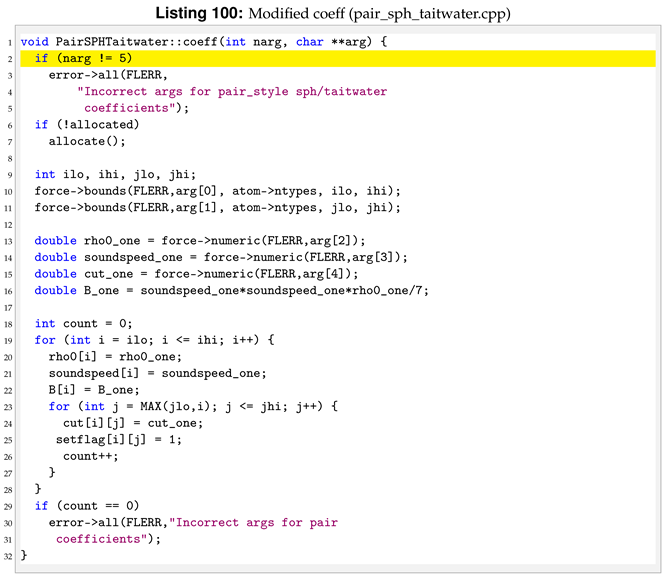
Task: Click the 'double rho0_one' declaration line
Action: tap(200, 241)
